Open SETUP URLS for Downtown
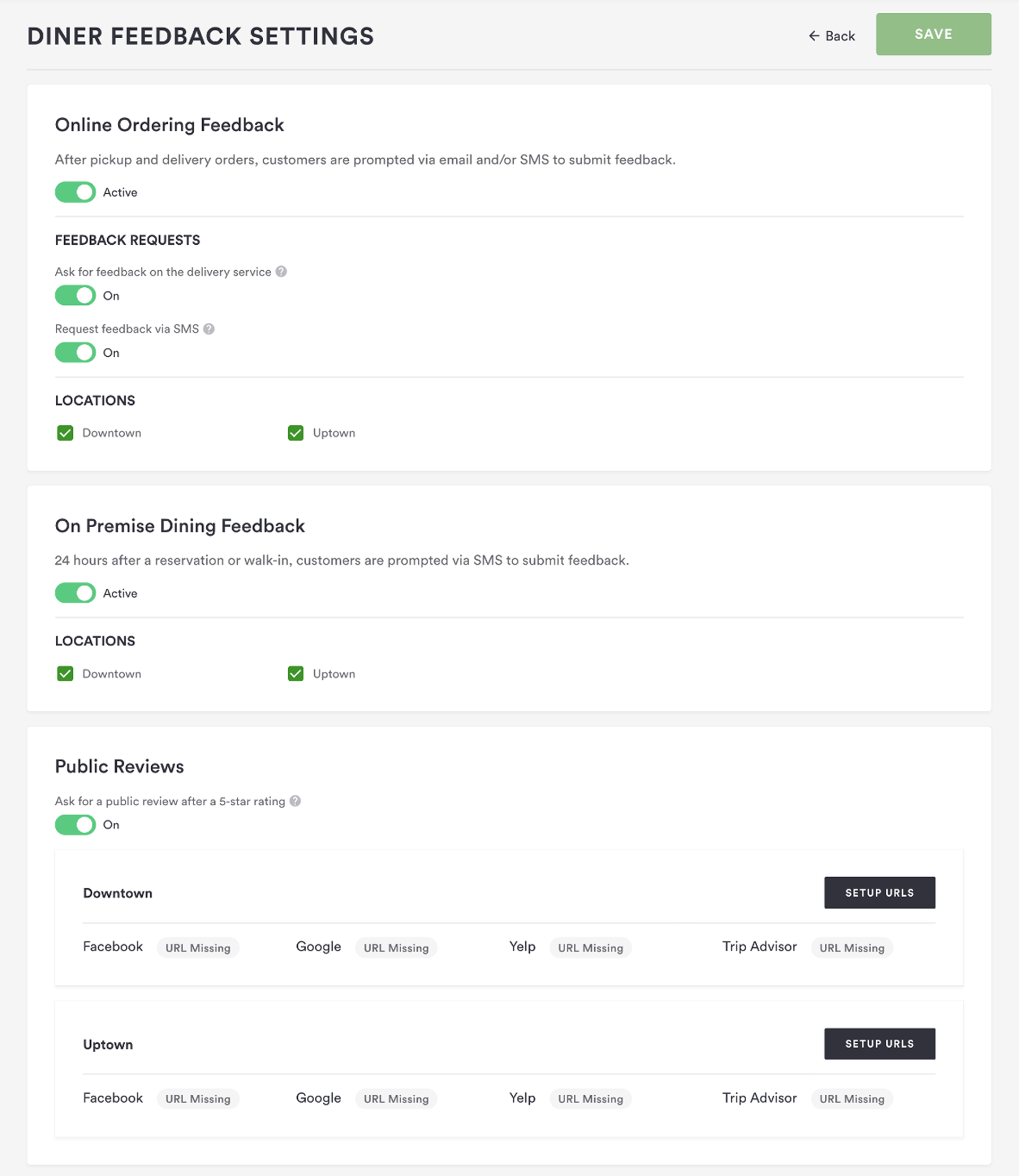Screen dimensions: 1019x1176 click(879, 892)
